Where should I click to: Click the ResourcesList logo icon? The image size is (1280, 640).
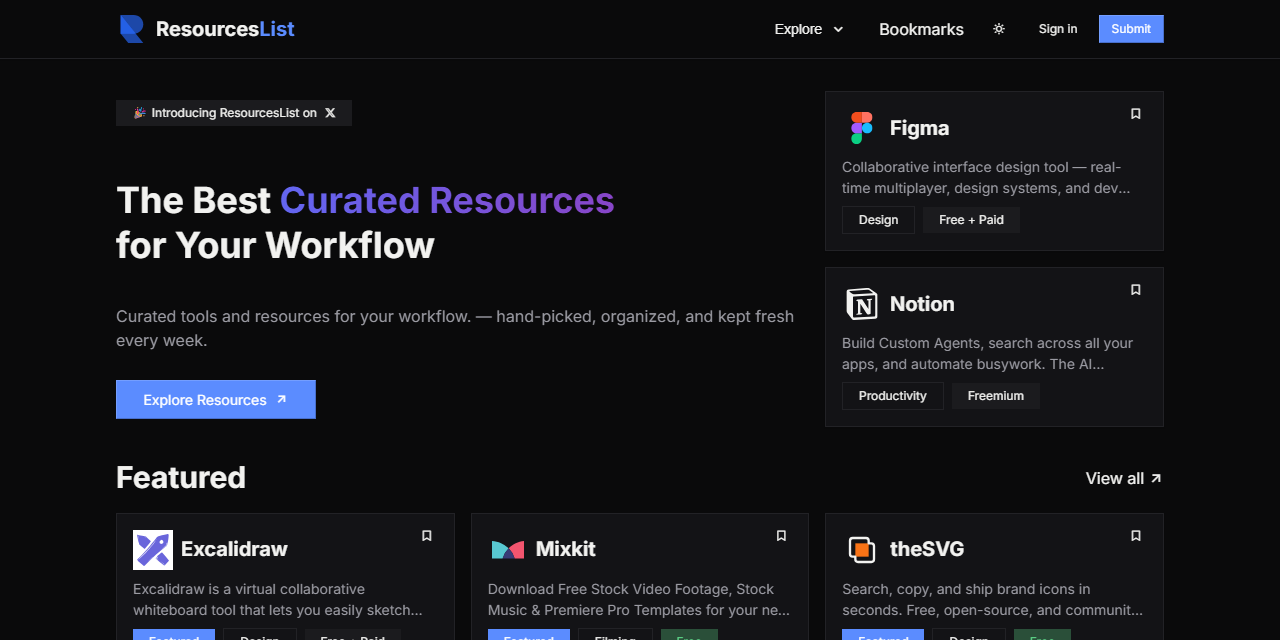pyautogui.click(x=132, y=29)
